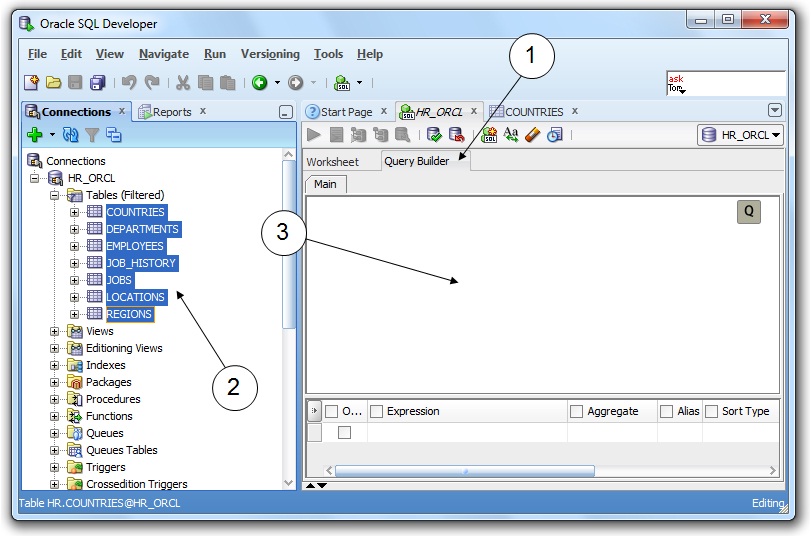This screenshot has width=811, height=536.
Task: Toggle the Output column header checkbox
Action: [332, 411]
